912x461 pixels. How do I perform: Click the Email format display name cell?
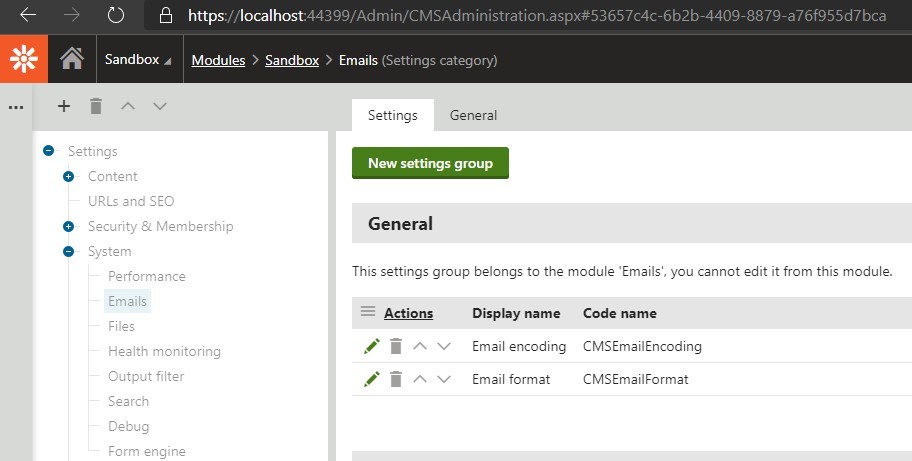[511, 380]
